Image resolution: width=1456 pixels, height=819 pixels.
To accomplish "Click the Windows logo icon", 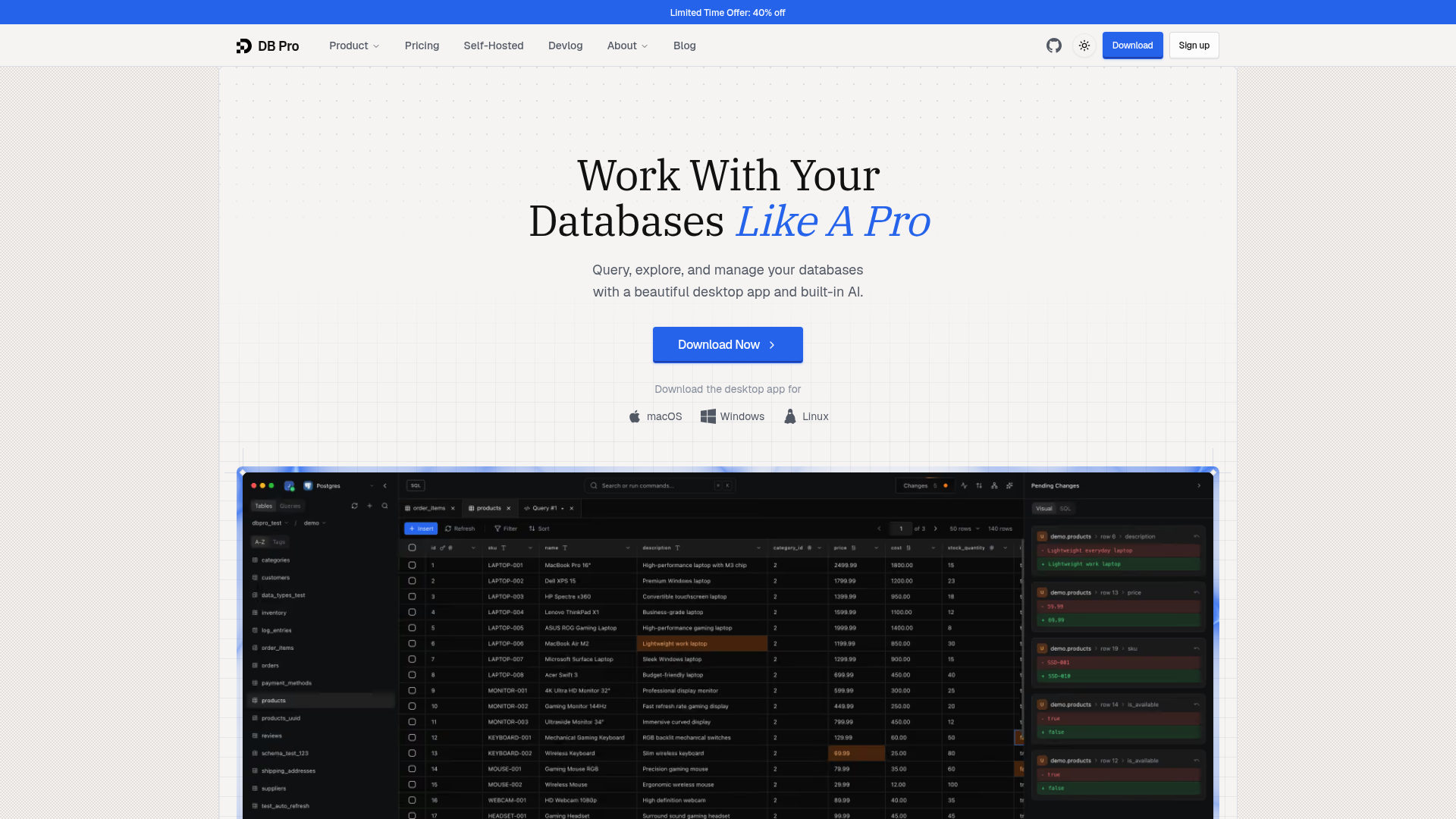I will [708, 416].
